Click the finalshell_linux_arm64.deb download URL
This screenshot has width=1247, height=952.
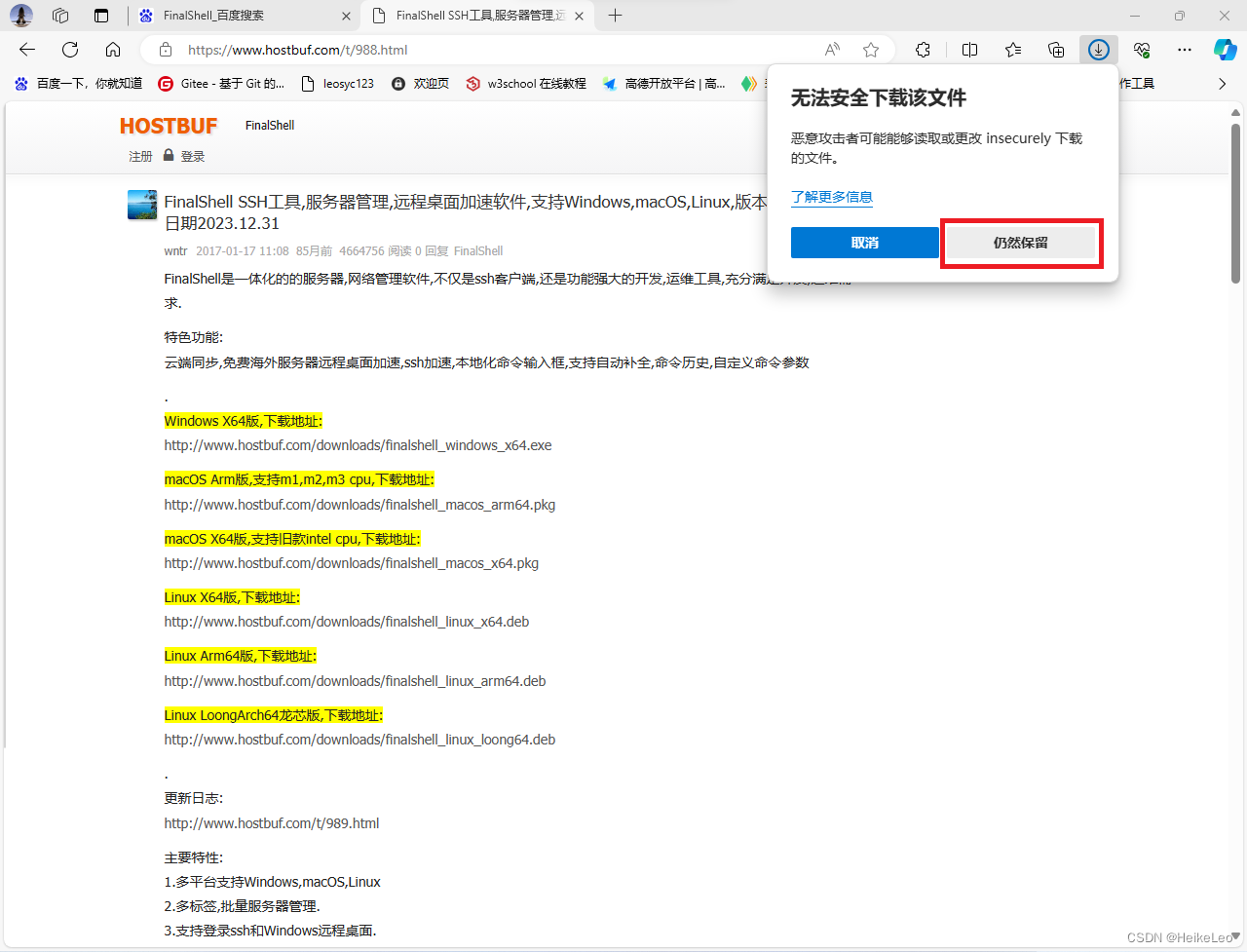[356, 681]
